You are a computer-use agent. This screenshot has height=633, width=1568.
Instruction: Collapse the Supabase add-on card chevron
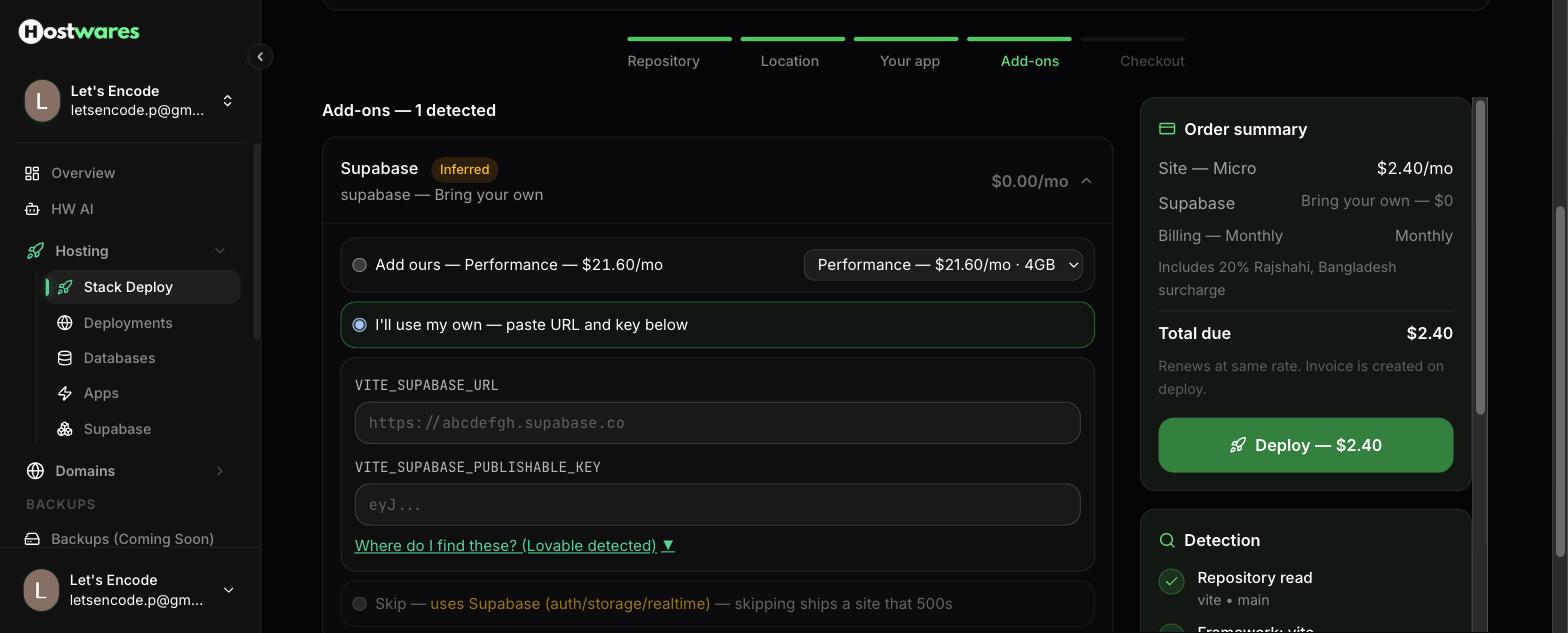pos(1086,181)
